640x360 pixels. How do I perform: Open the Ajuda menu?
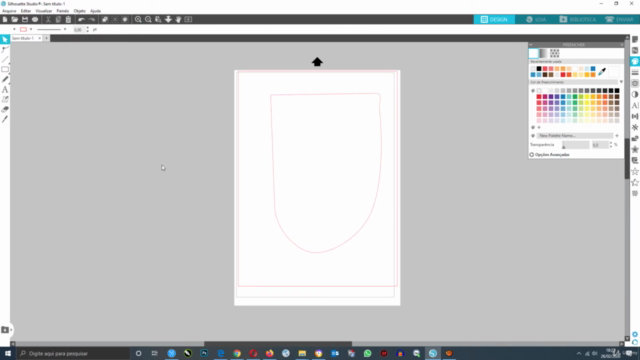tap(95, 11)
